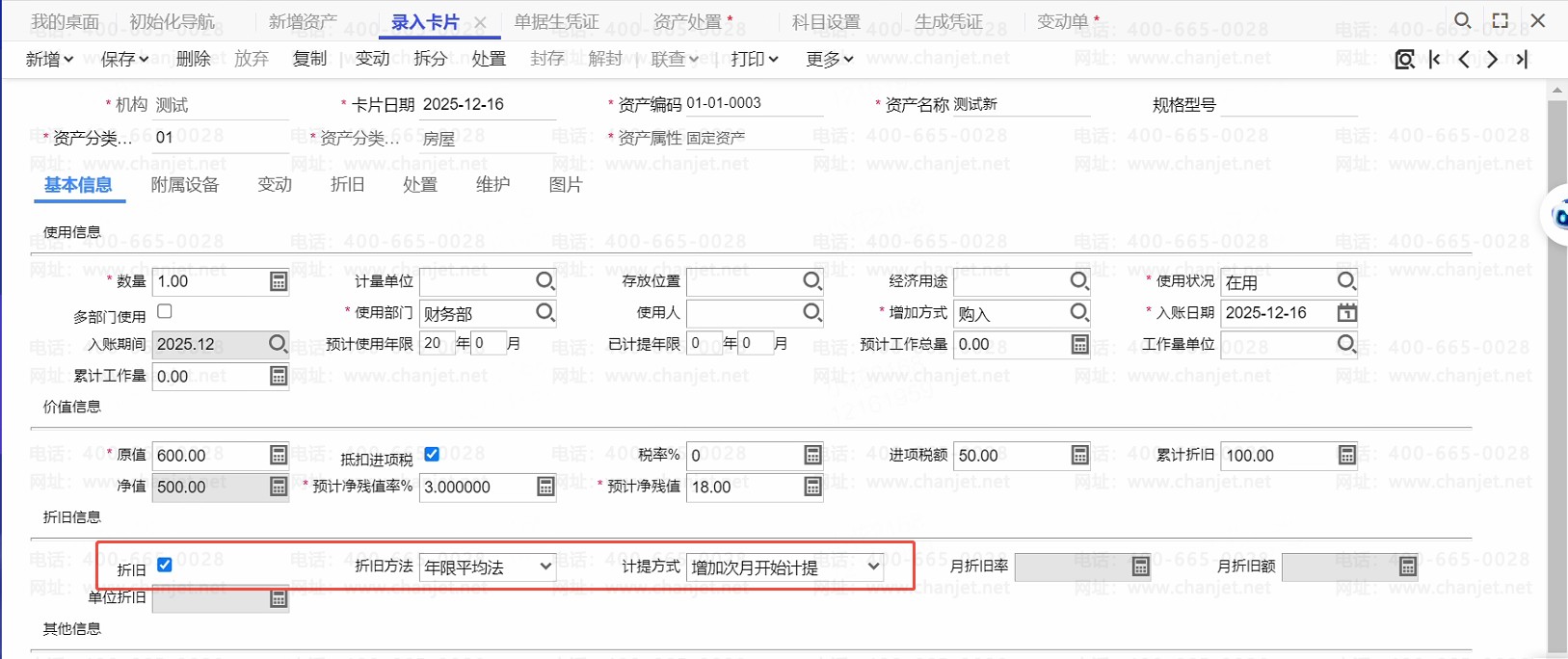Click the 处置 toolbar button

tap(489, 60)
